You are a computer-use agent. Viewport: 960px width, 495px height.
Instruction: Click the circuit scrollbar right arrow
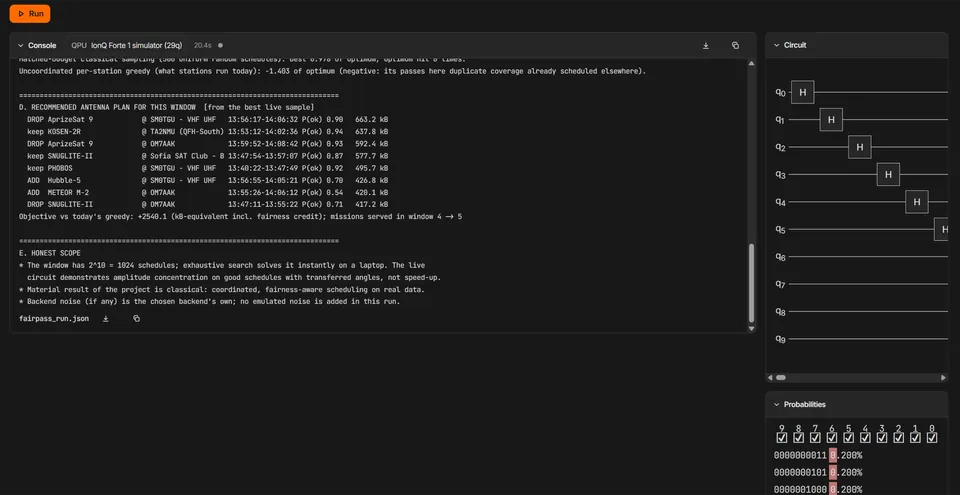pyautogui.click(x=945, y=377)
